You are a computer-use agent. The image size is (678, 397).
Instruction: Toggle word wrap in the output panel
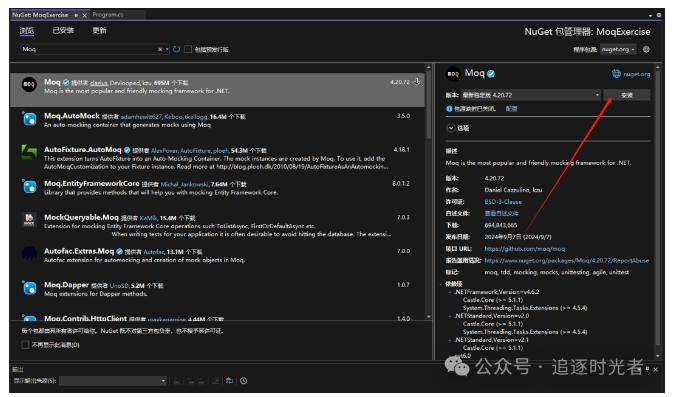[229, 381]
